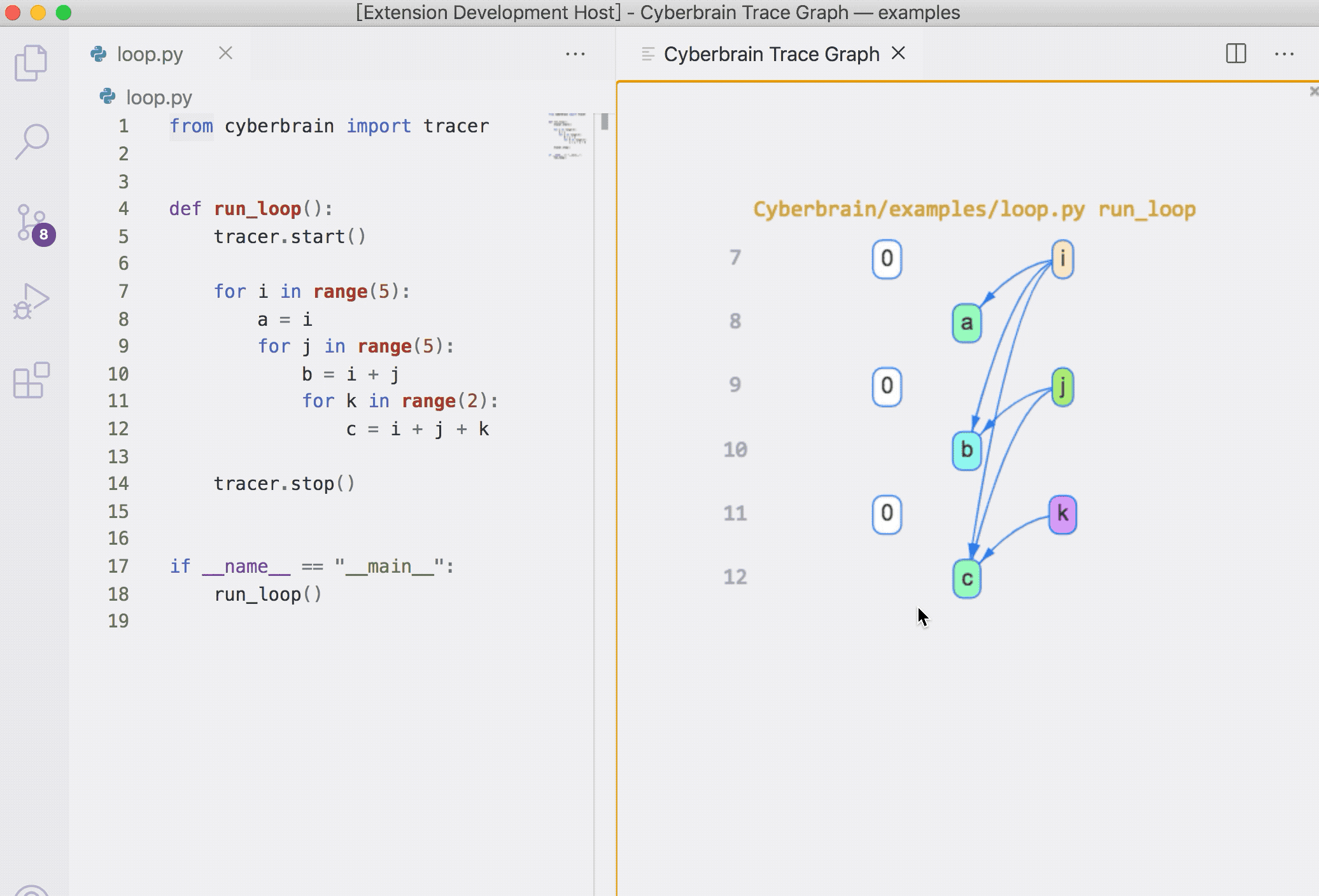The image size is (1319, 896).
Task: Open the Explorer view in activity bar
Action: point(31,62)
